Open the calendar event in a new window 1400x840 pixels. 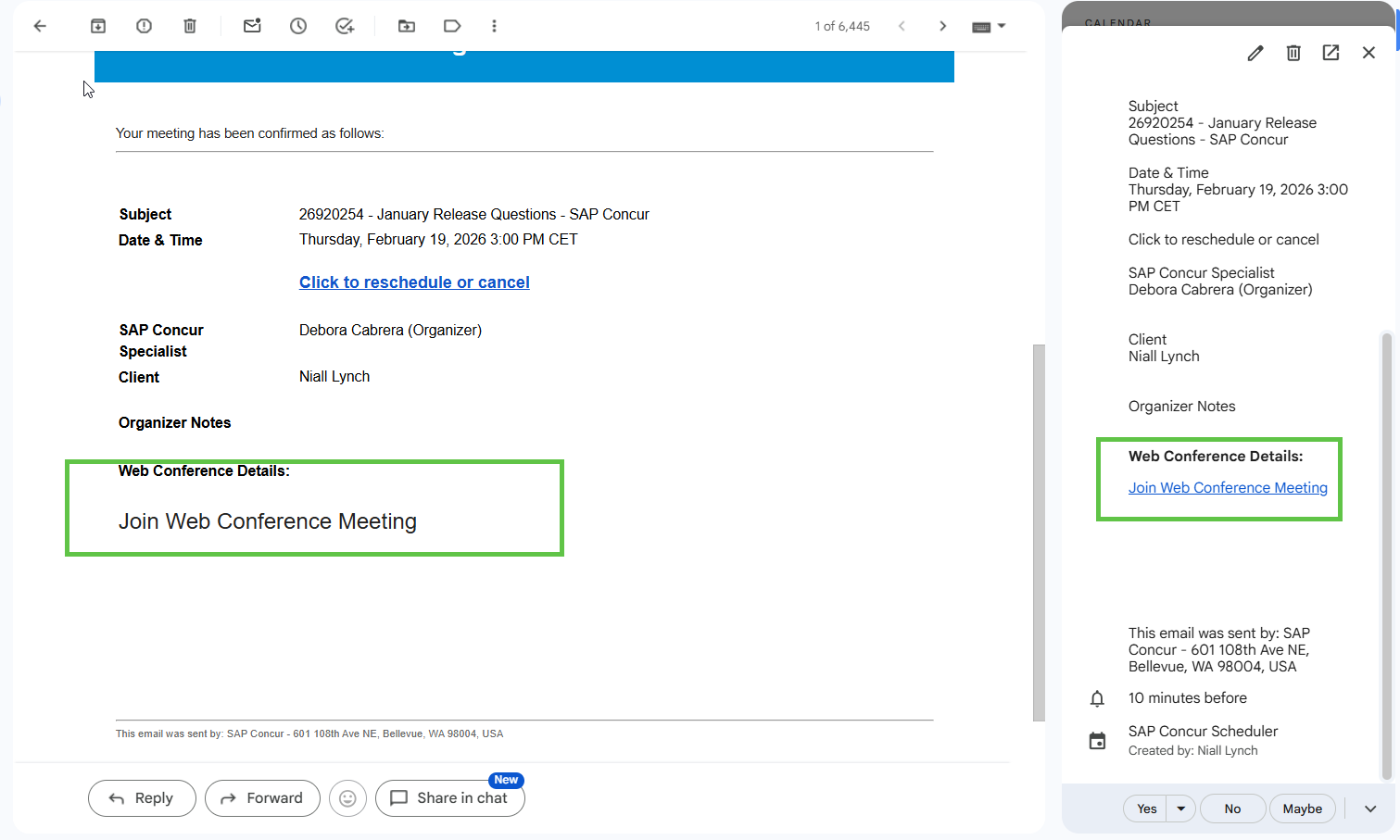pyautogui.click(x=1331, y=53)
